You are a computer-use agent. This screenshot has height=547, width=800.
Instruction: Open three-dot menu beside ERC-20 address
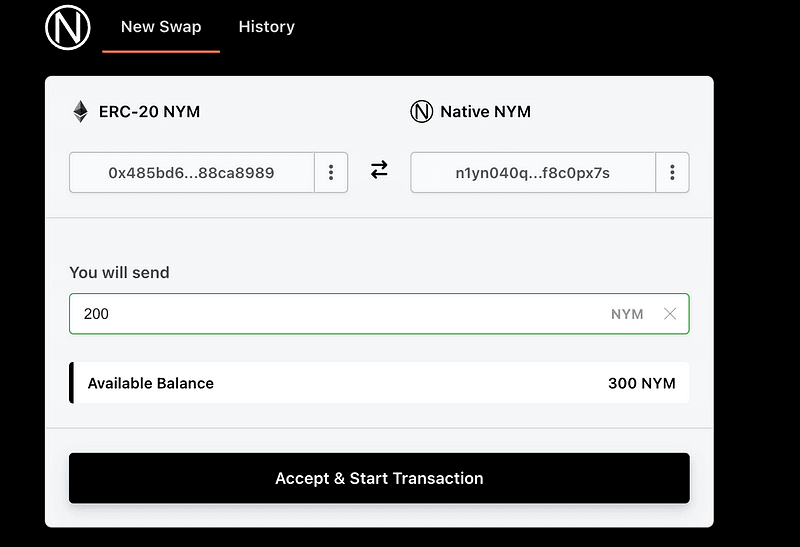point(331,173)
